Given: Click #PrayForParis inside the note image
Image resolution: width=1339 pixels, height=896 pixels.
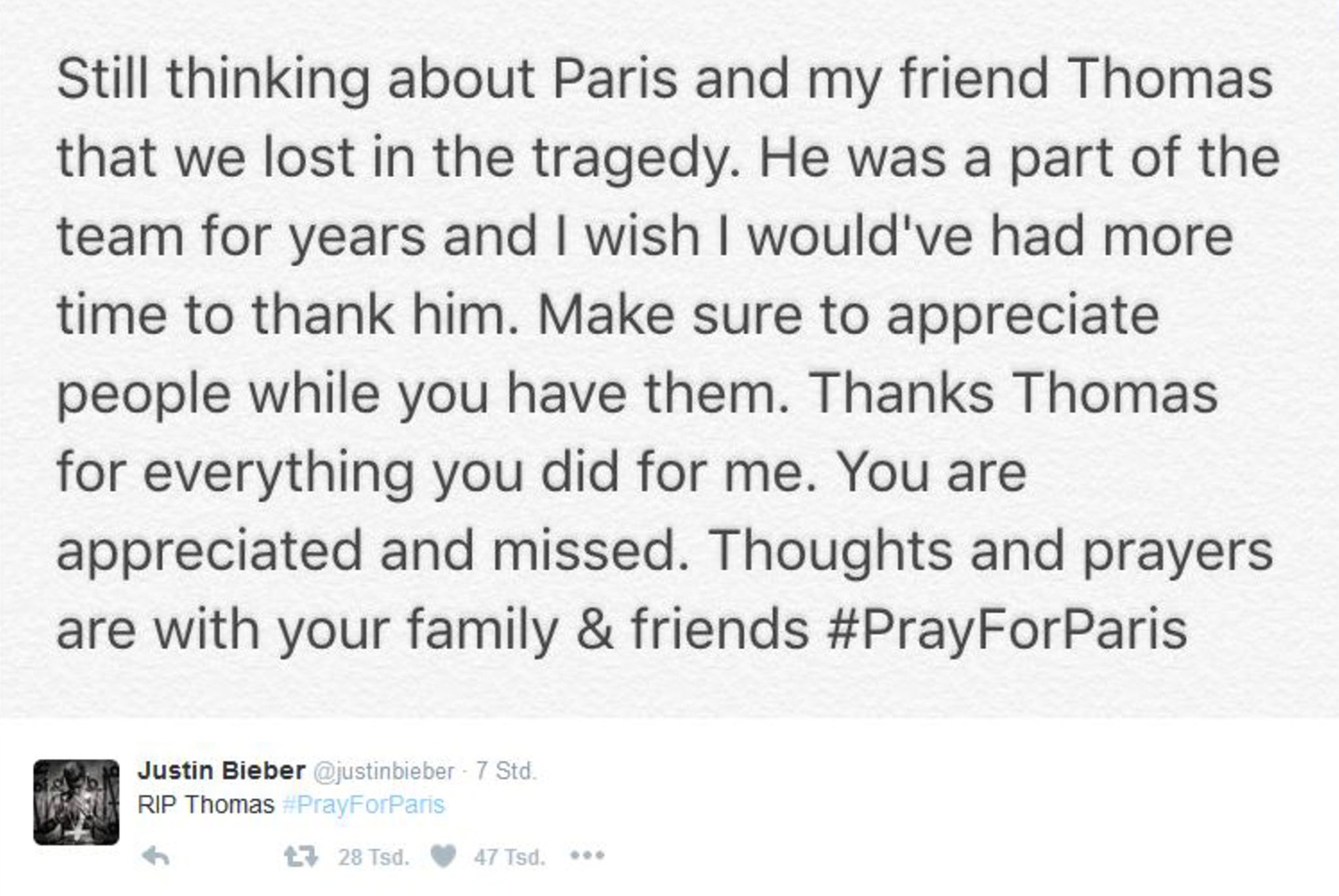Looking at the screenshot, I should point(1006,630).
